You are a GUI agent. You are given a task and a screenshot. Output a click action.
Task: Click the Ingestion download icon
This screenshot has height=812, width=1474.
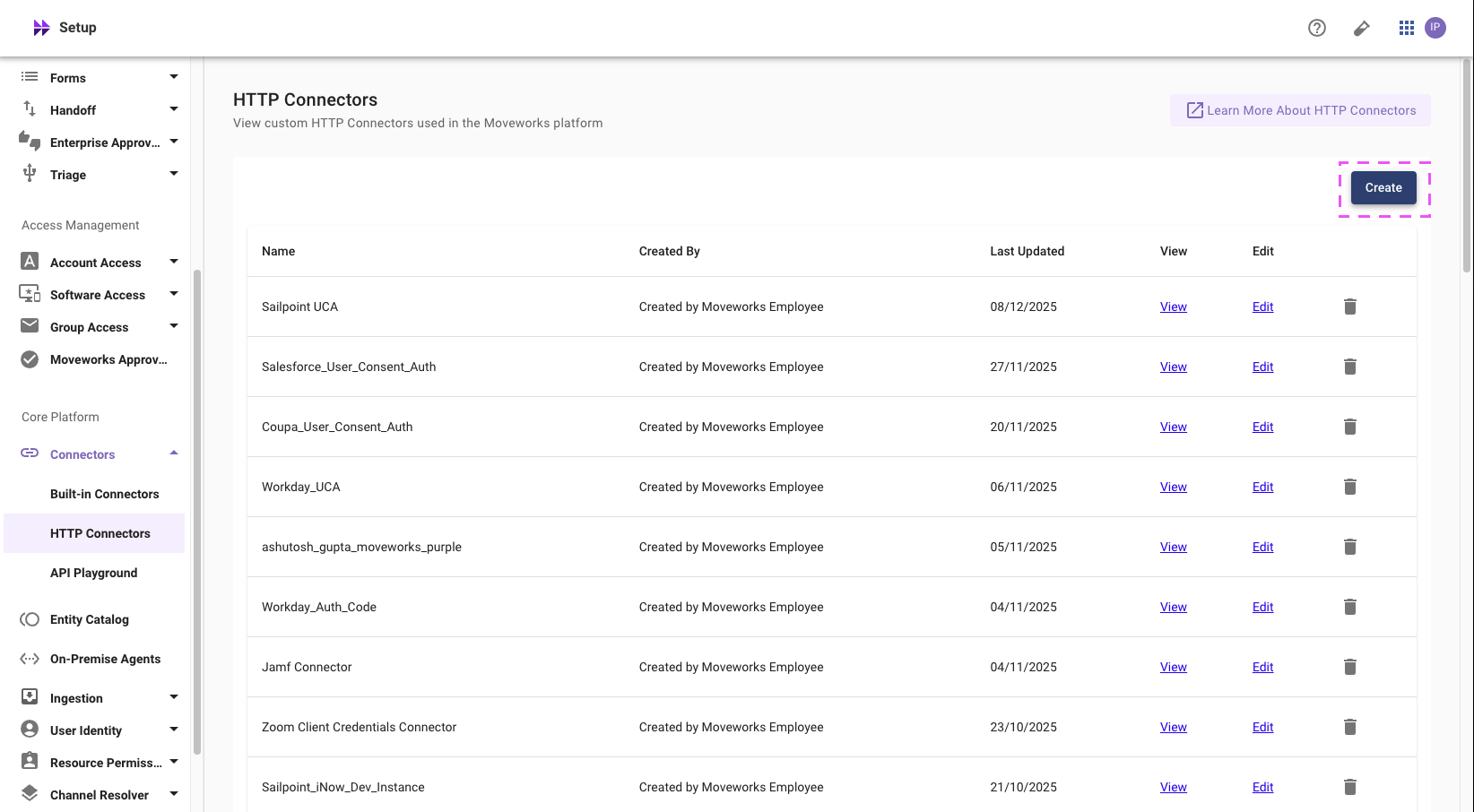[x=30, y=696]
